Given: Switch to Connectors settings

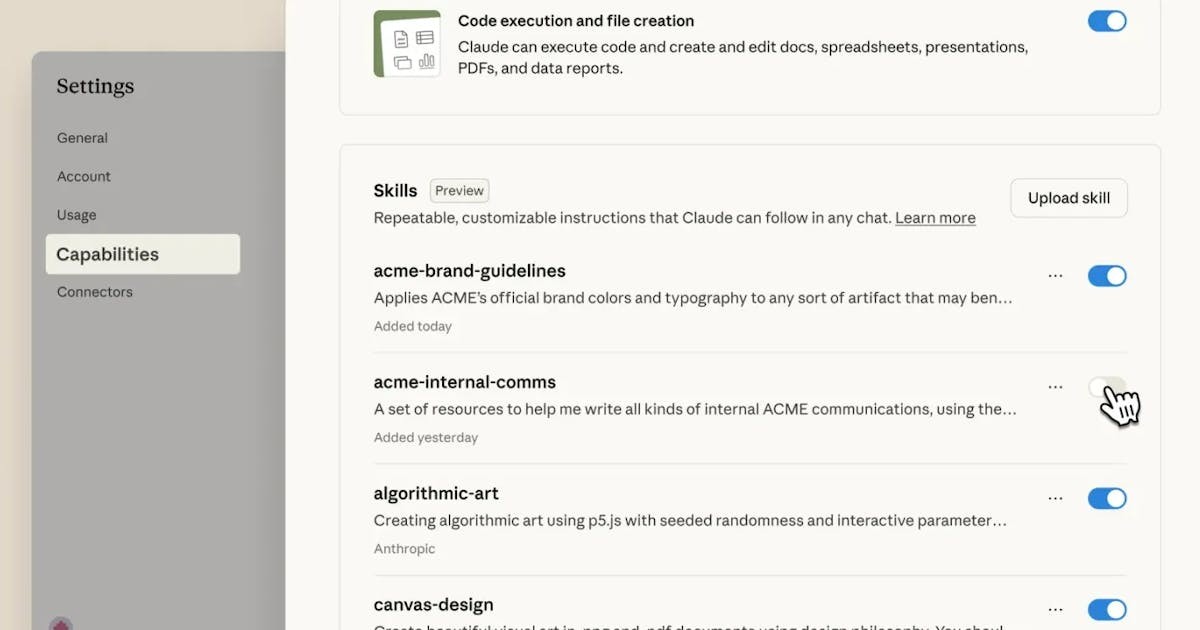Looking at the screenshot, I should pos(95,292).
